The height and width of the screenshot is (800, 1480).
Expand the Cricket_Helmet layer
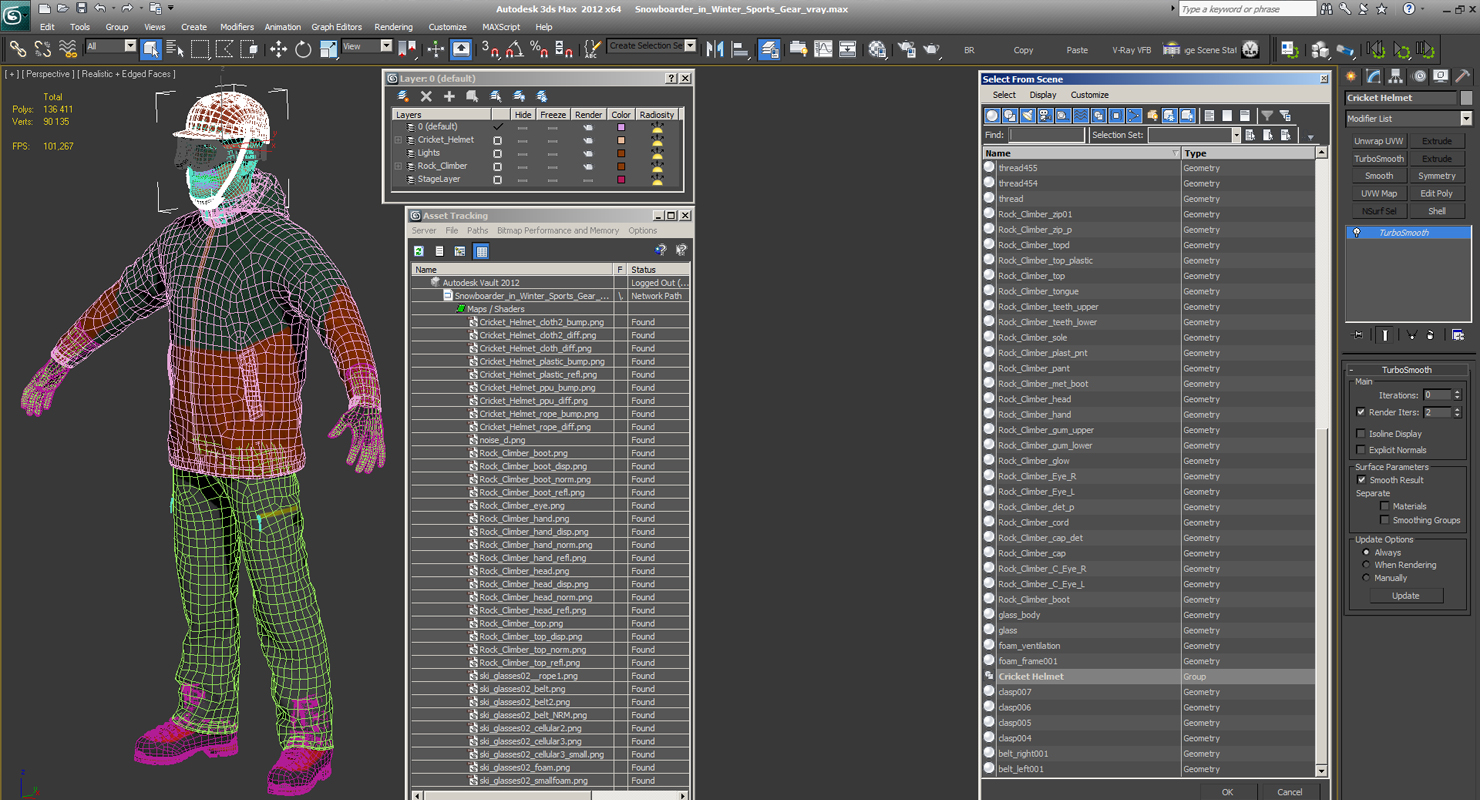(x=398, y=140)
